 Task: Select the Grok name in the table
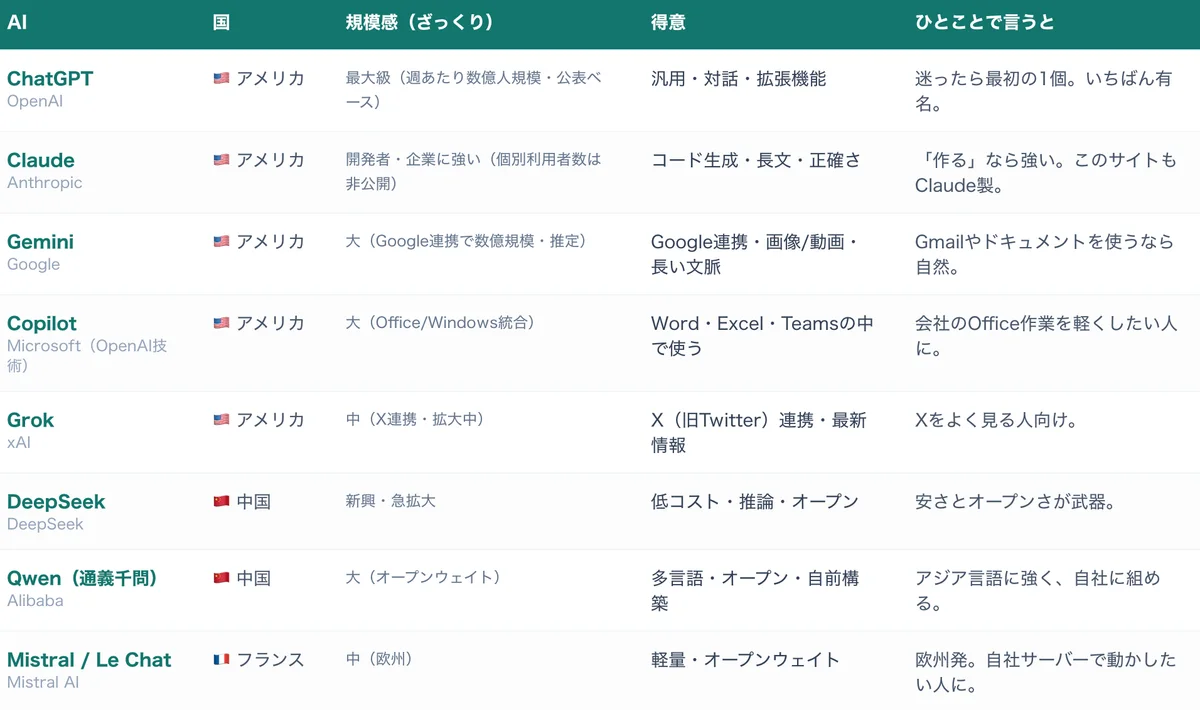[x=31, y=420]
